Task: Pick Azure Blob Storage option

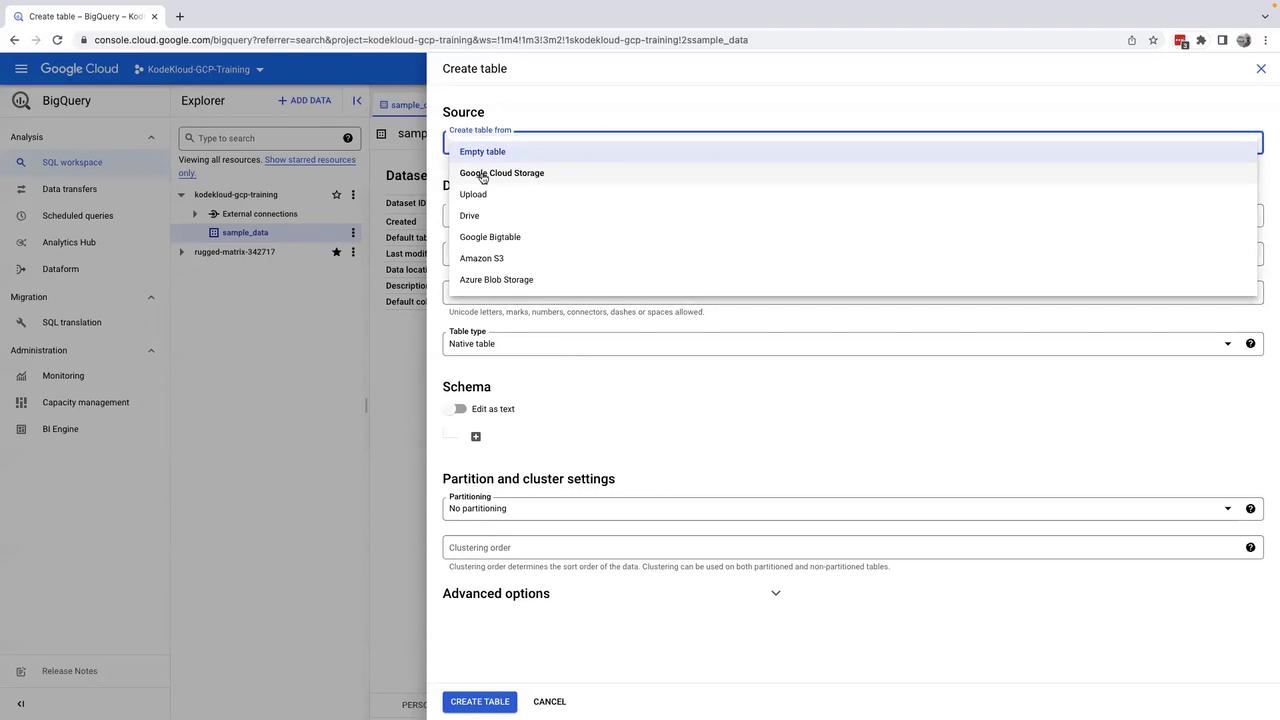Action: coord(496,280)
